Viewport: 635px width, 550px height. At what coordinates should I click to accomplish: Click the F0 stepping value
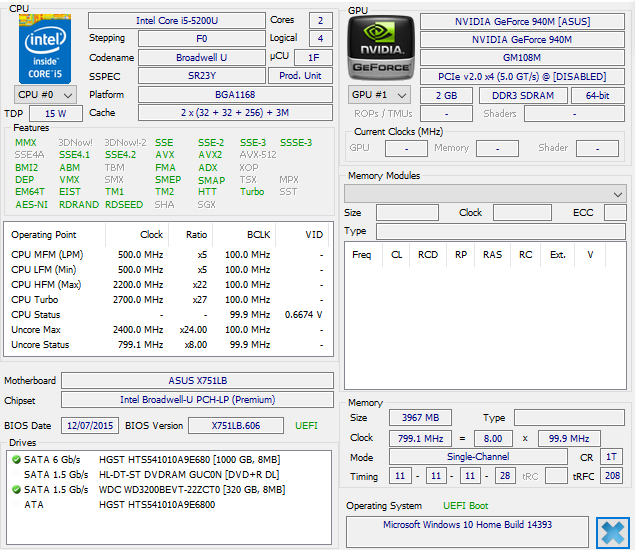click(x=202, y=39)
